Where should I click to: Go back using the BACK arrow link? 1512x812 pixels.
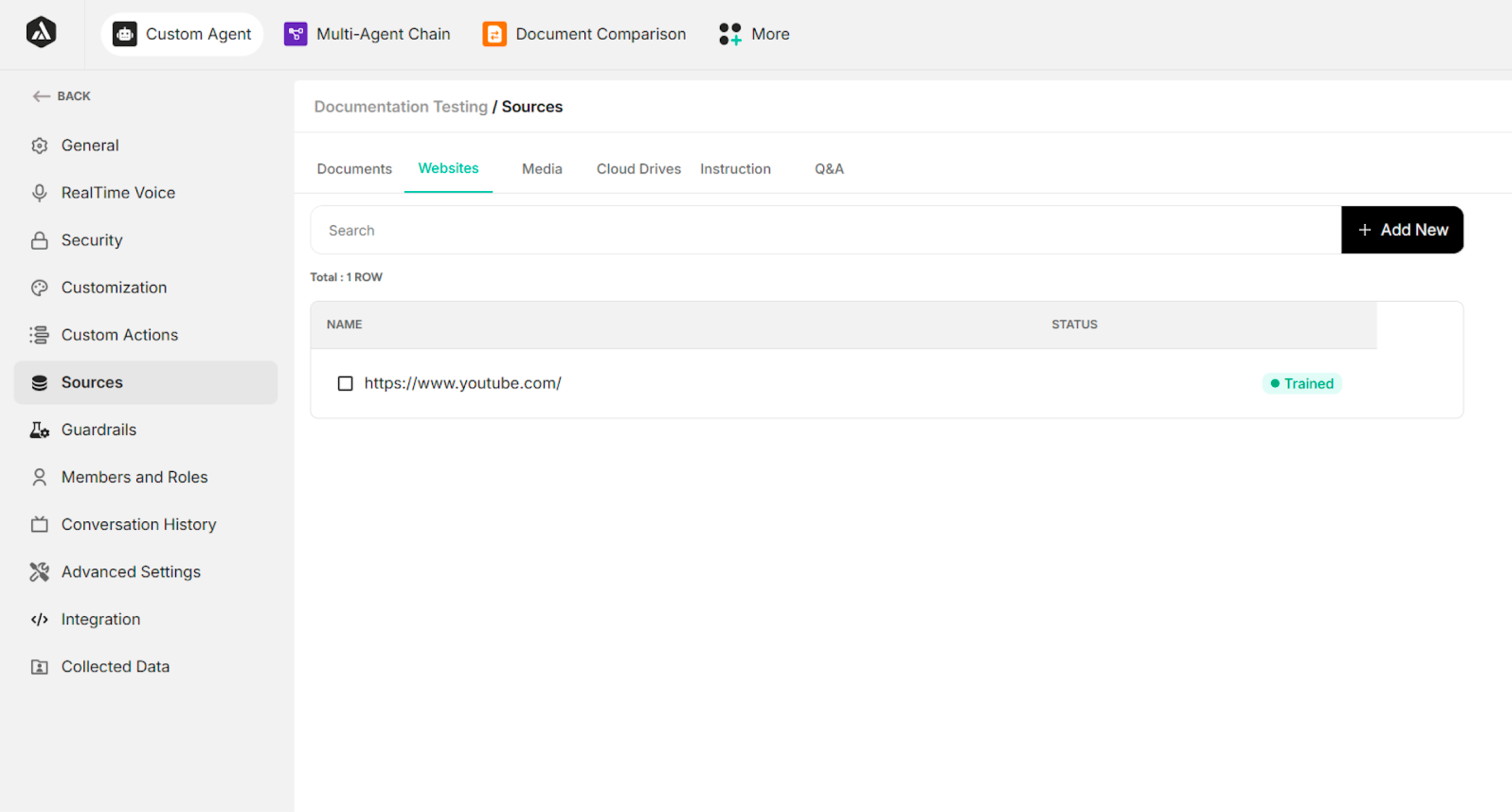pos(61,96)
